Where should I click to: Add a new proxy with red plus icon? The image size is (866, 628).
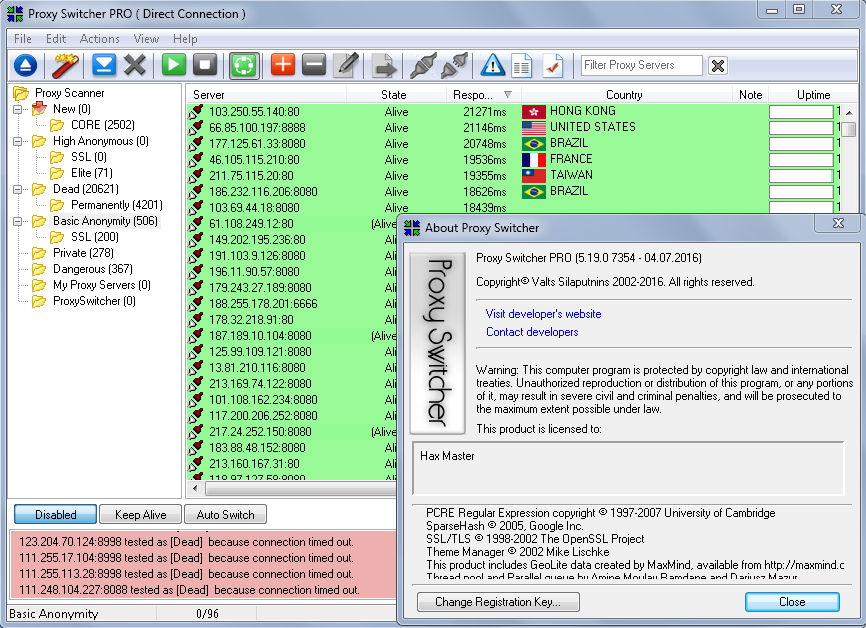click(282, 65)
